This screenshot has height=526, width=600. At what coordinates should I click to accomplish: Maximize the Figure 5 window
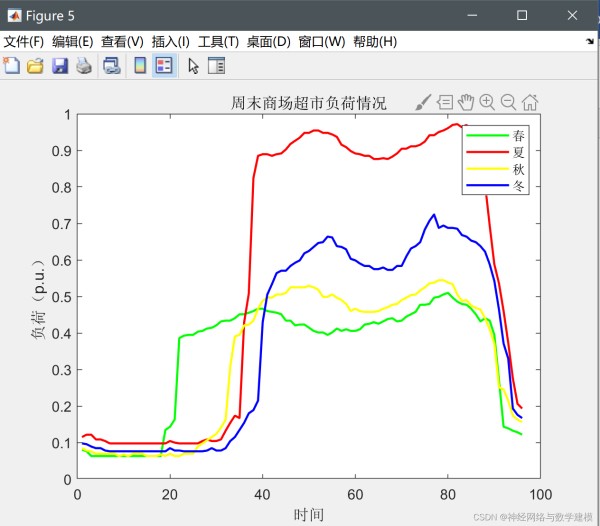522,15
